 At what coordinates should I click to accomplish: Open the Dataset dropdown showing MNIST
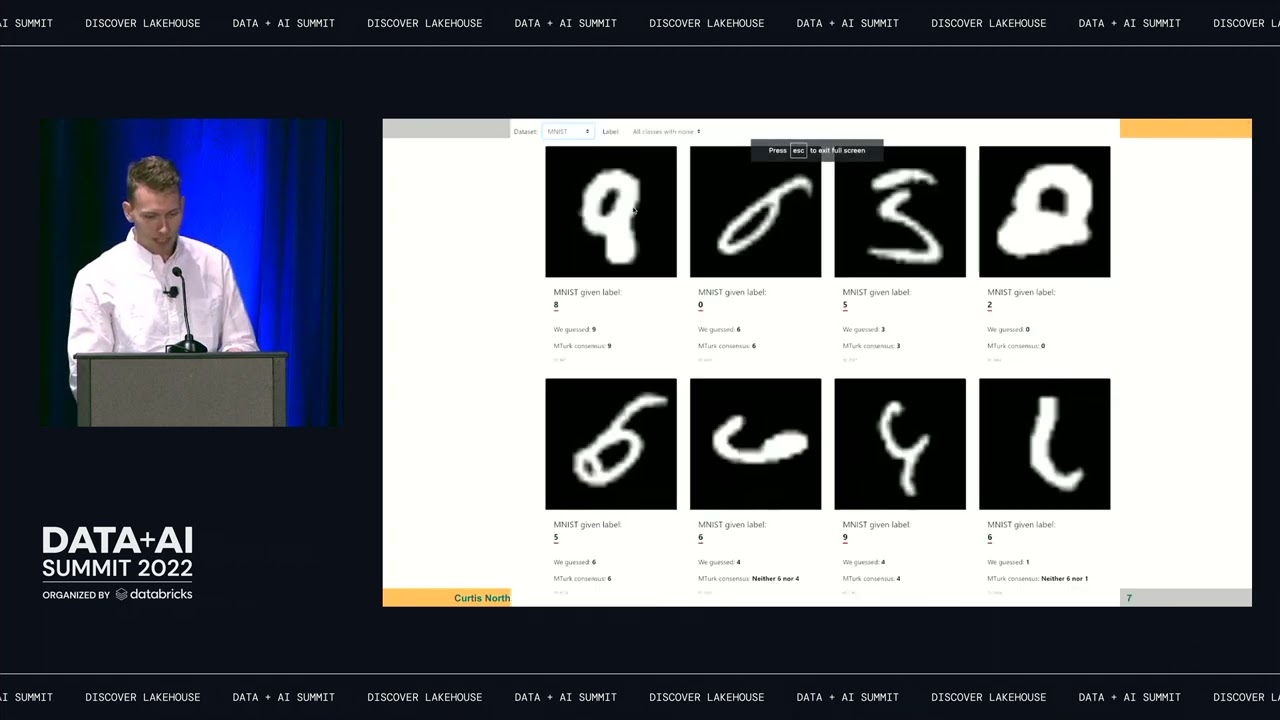click(x=568, y=131)
